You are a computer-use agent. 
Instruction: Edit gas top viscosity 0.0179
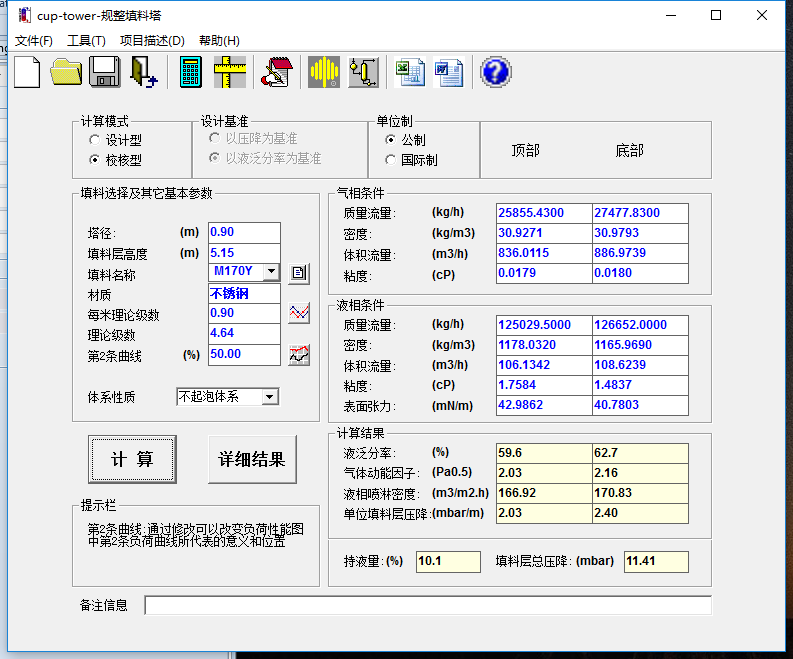point(544,273)
